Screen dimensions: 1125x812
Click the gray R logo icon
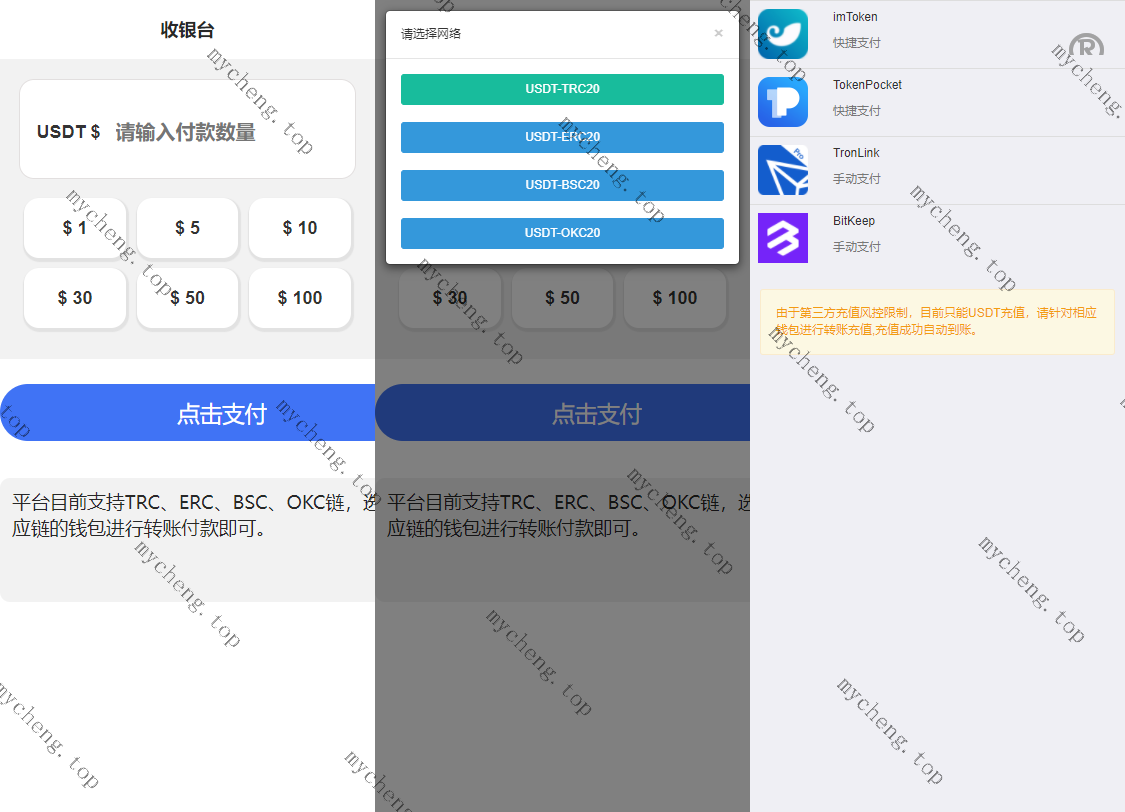pyautogui.click(x=1086, y=48)
